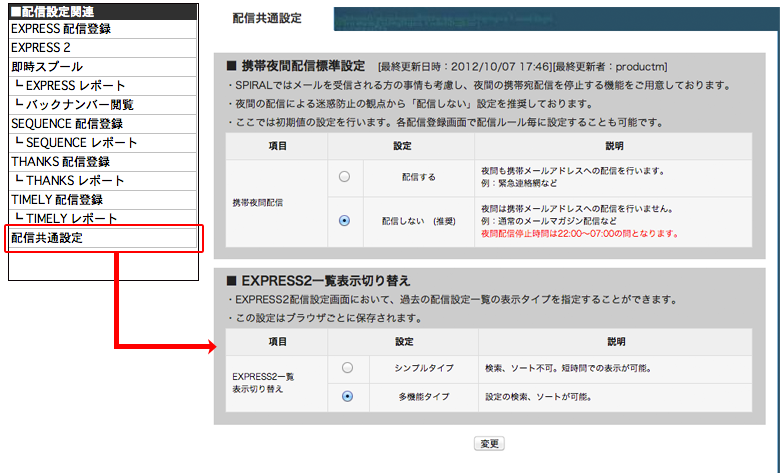Click the 変更 button
Screen dimensions: 780x473
click(x=489, y=443)
